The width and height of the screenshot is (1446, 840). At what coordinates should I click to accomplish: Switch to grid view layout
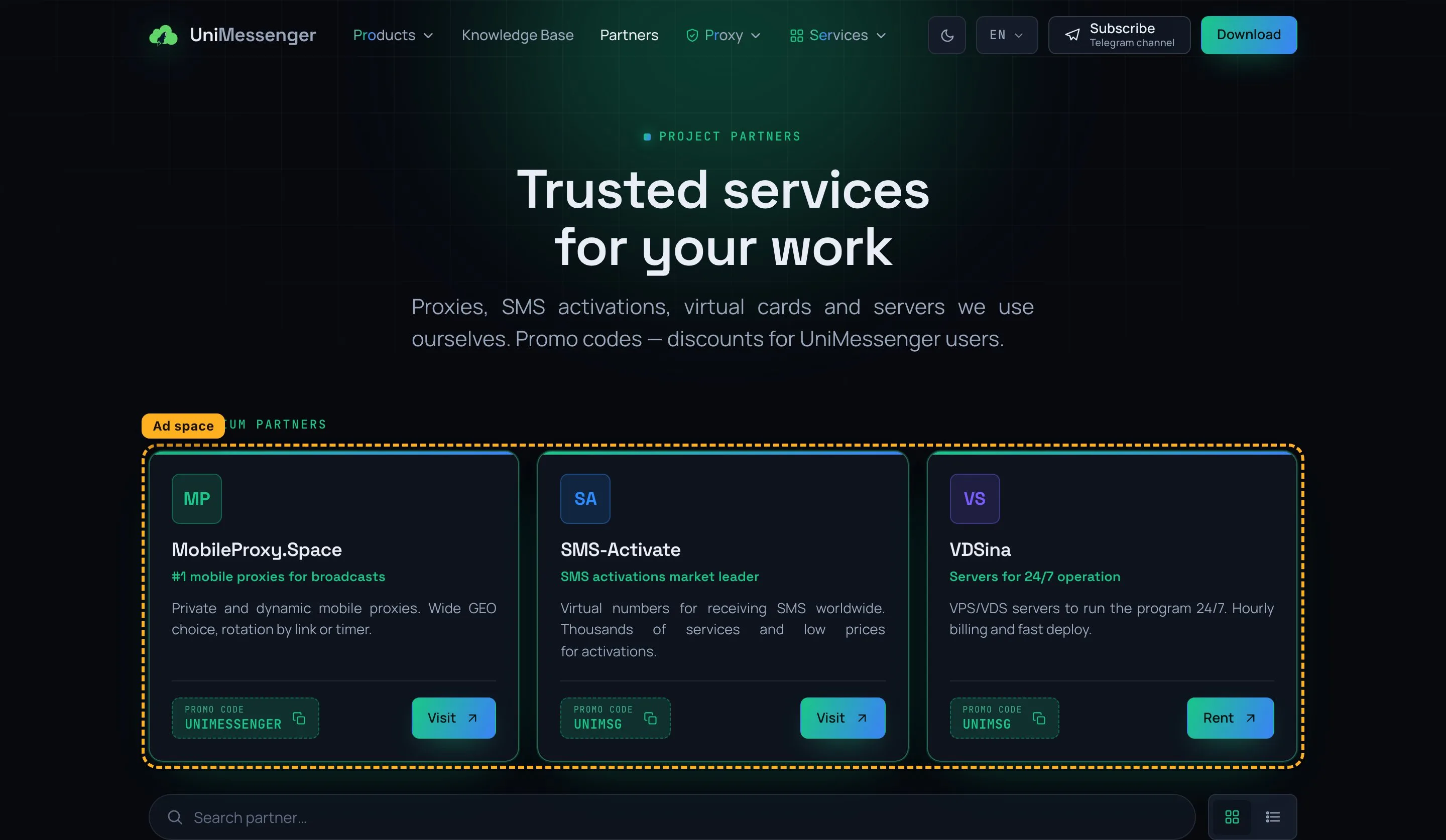pyautogui.click(x=1232, y=817)
